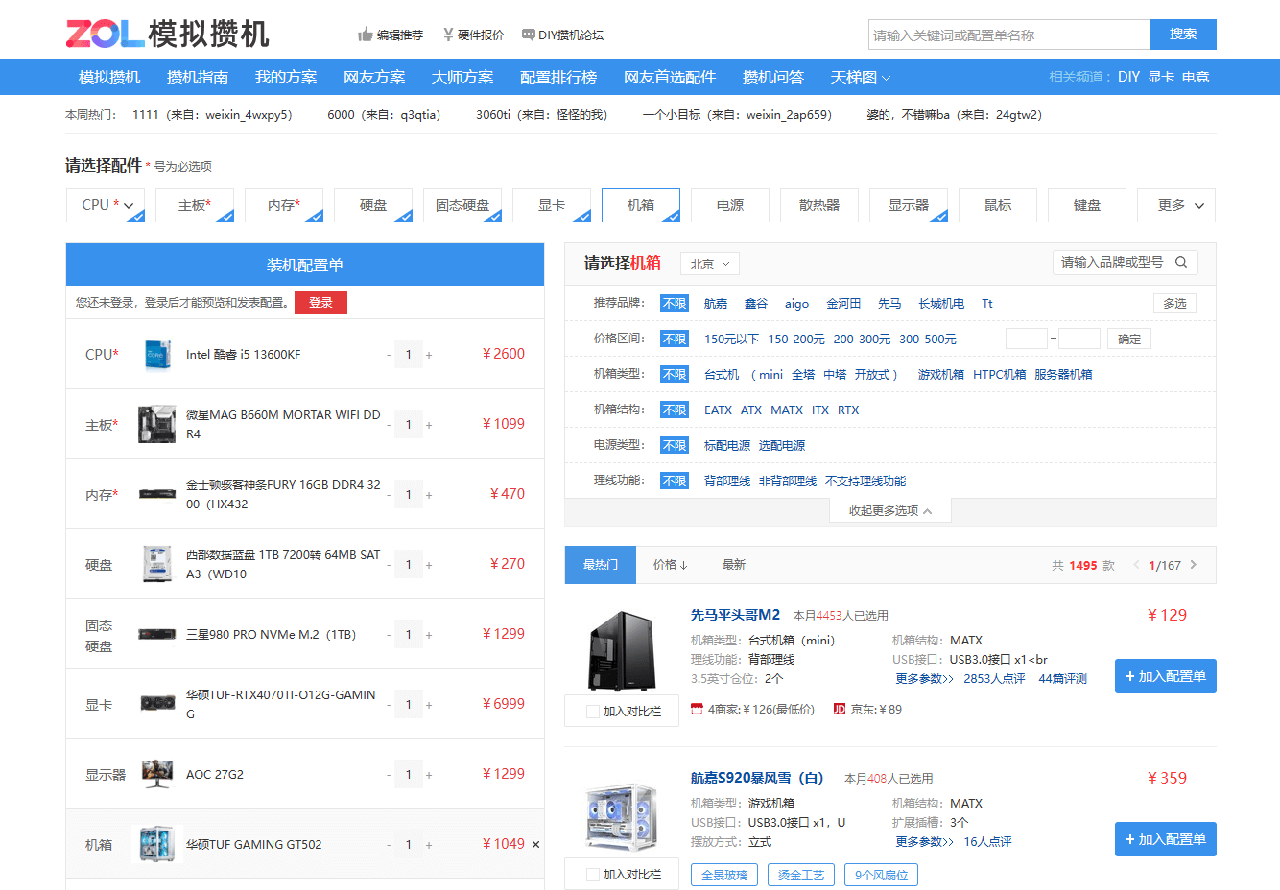Screen dimensions: 1280x890
Task: Open the 主板 component selector
Action: (195, 205)
